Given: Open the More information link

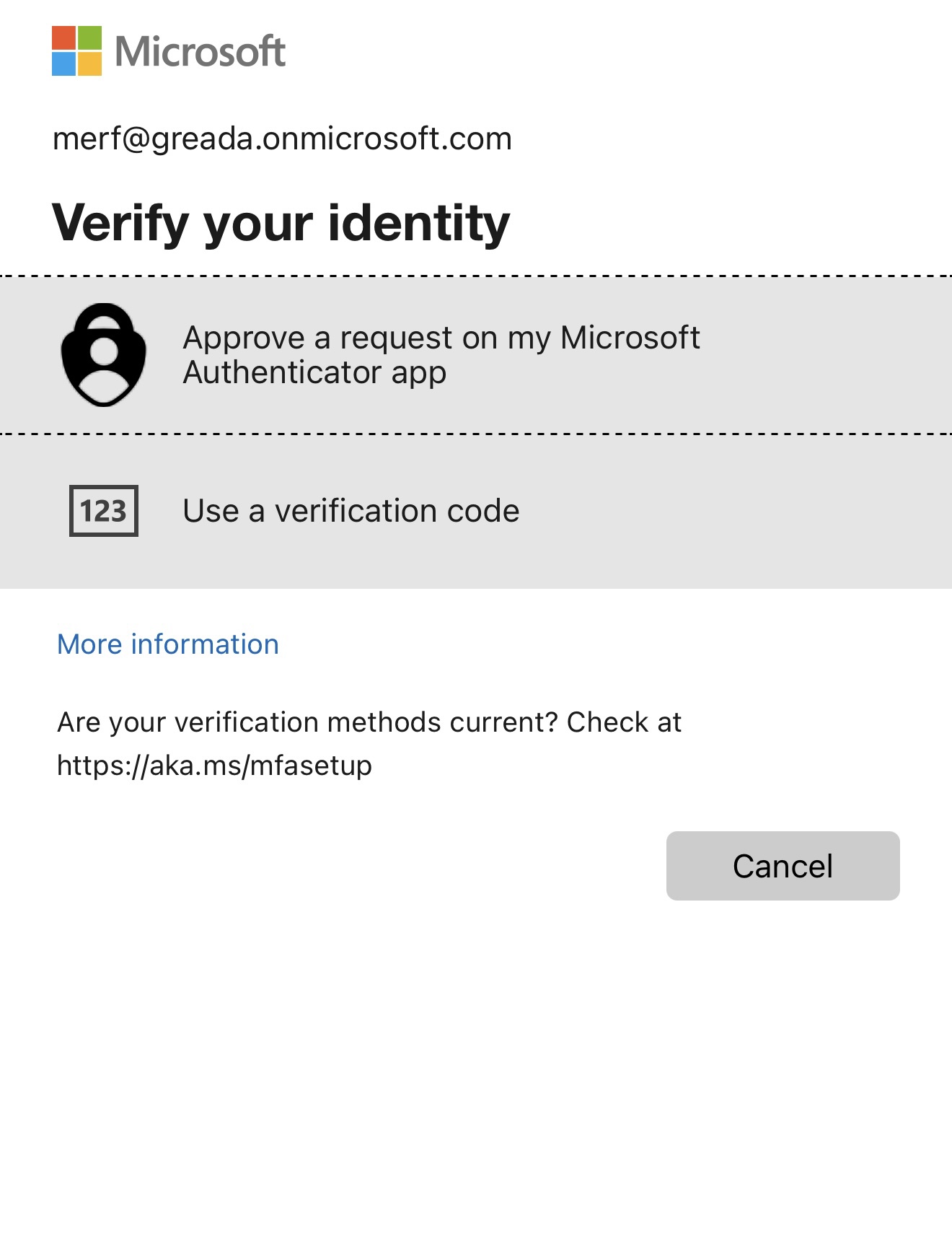Looking at the screenshot, I should 168,644.
